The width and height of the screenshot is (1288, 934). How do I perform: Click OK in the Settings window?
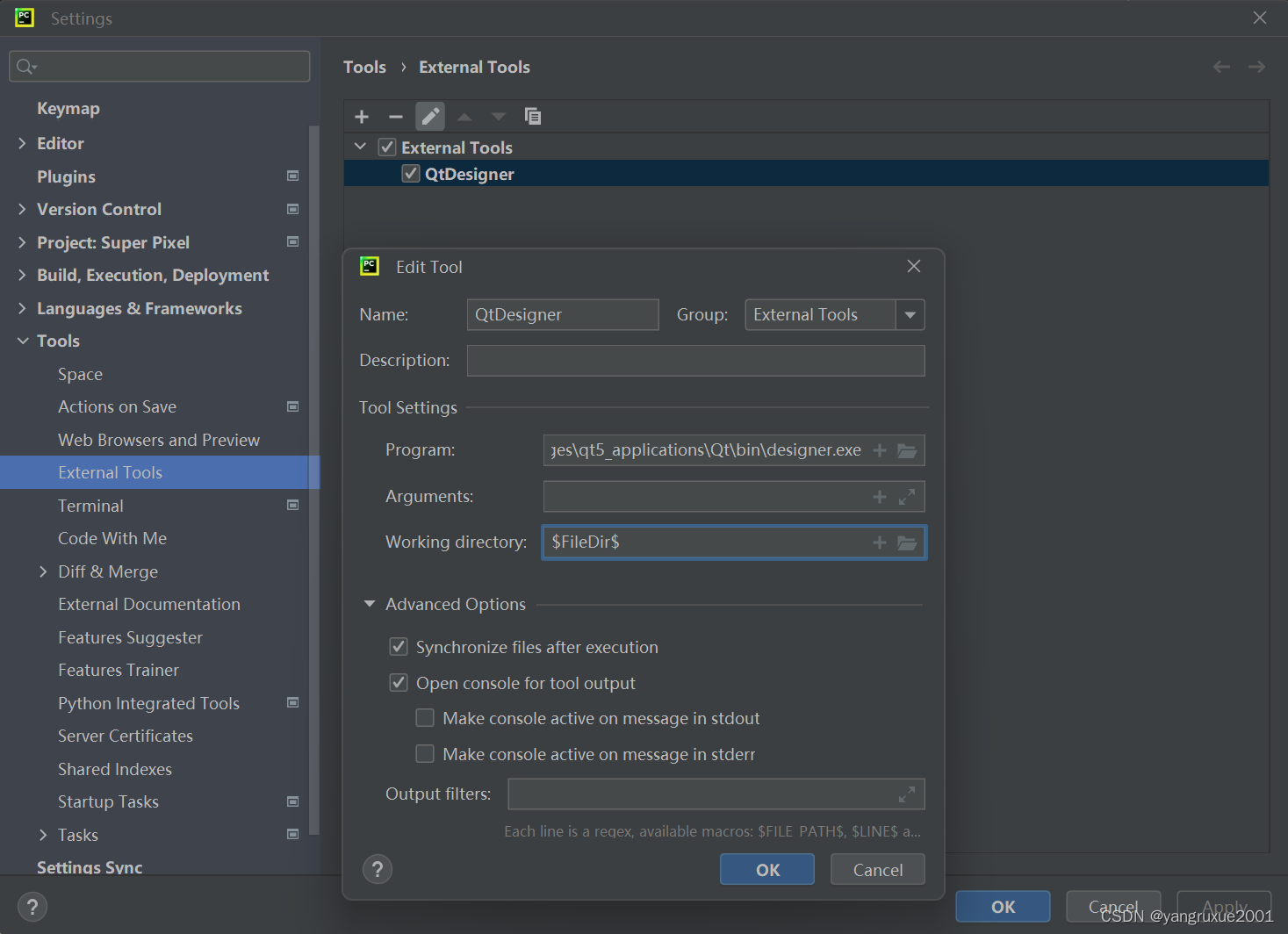point(1003,907)
